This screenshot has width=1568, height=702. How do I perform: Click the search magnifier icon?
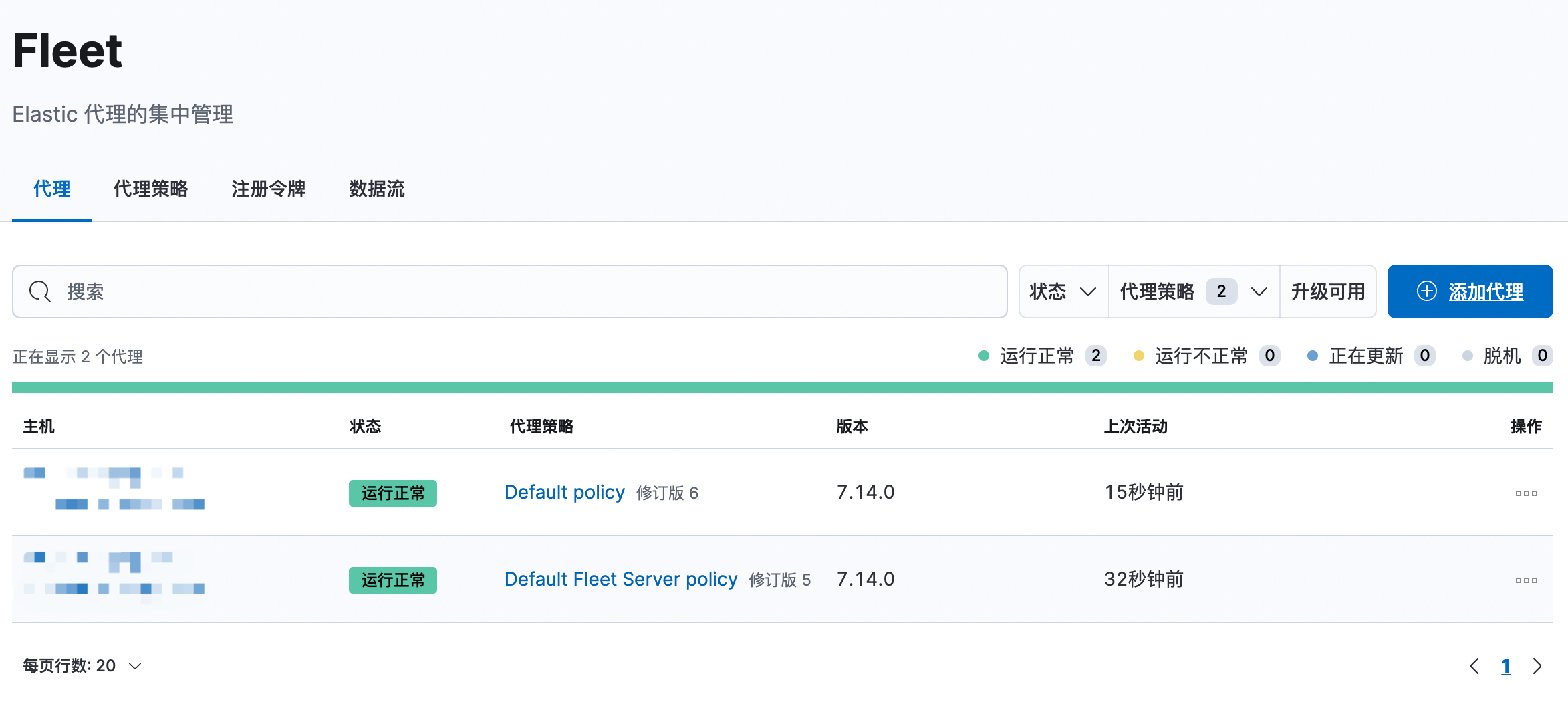(39, 291)
